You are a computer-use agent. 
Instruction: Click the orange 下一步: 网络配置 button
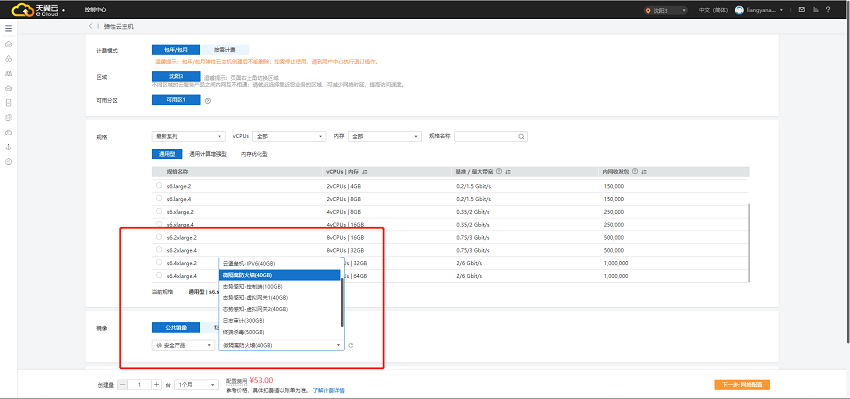point(742,384)
